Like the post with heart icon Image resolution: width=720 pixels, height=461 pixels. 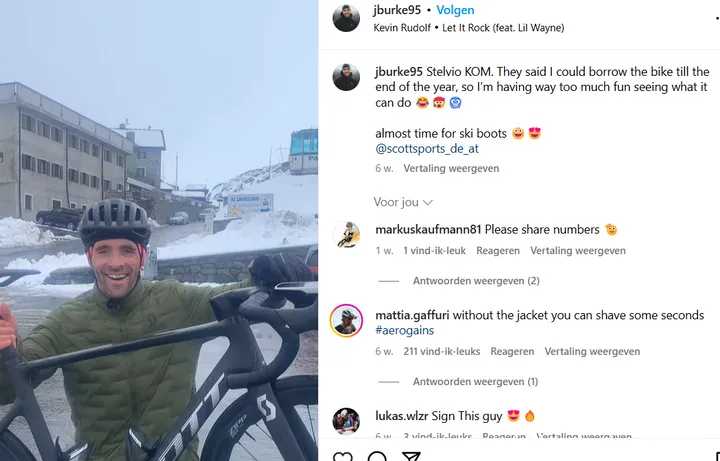(343, 456)
